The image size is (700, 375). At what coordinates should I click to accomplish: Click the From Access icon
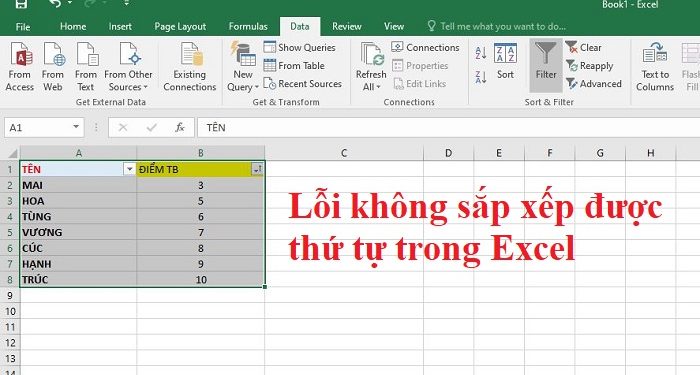[x=20, y=67]
